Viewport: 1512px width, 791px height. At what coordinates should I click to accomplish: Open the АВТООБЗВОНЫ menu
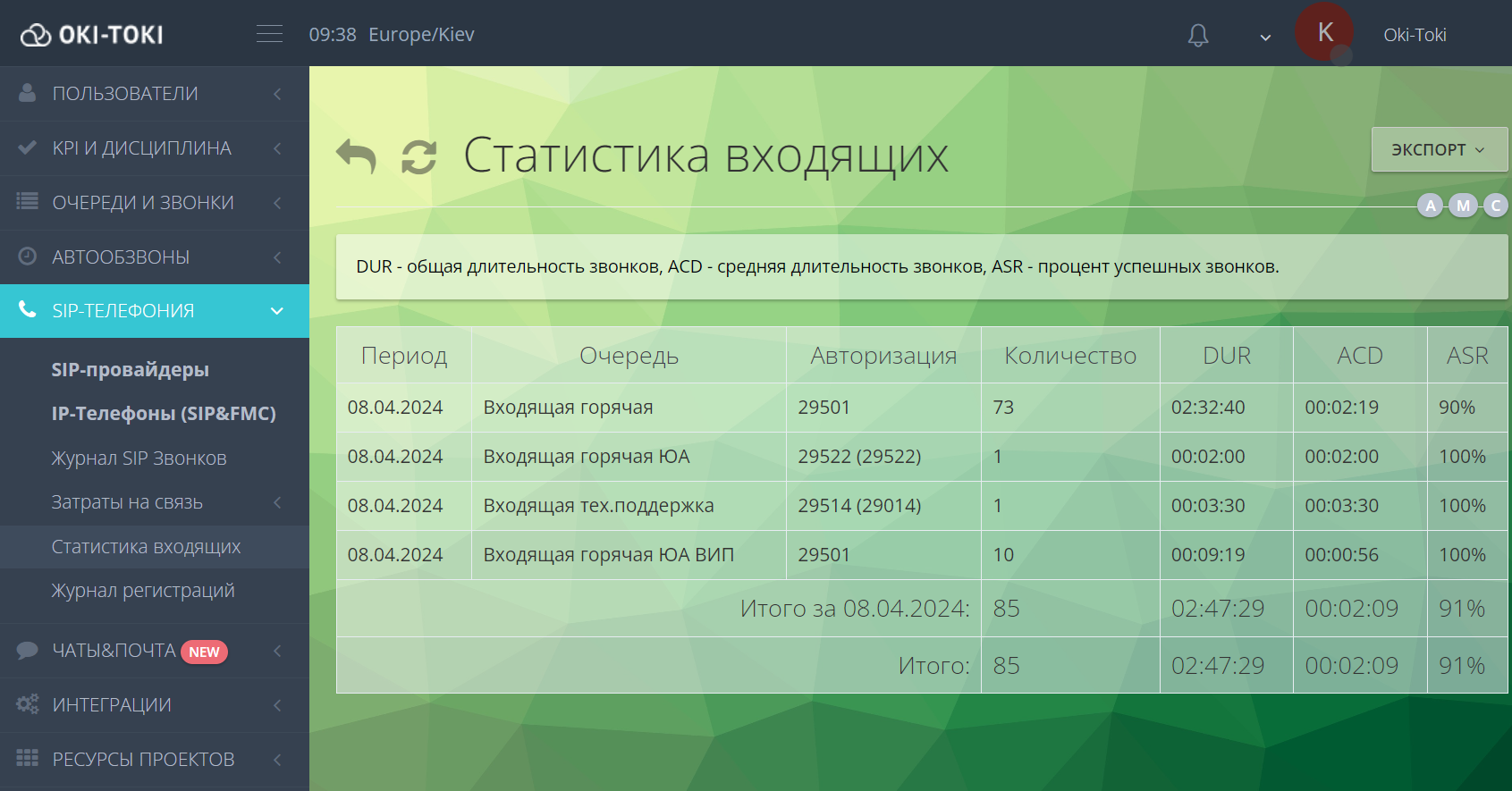pos(121,257)
